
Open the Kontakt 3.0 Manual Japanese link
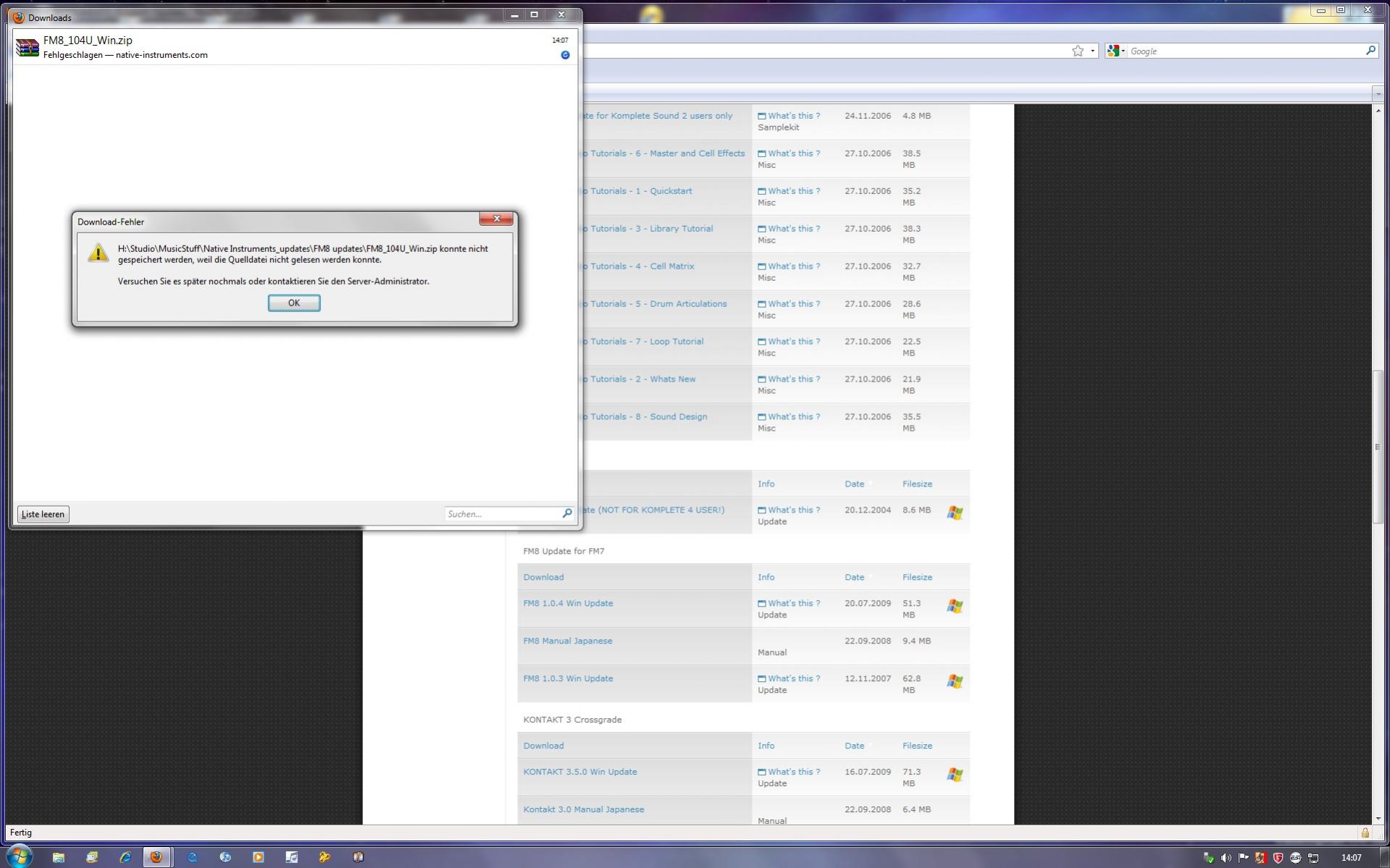[x=584, y=809]
